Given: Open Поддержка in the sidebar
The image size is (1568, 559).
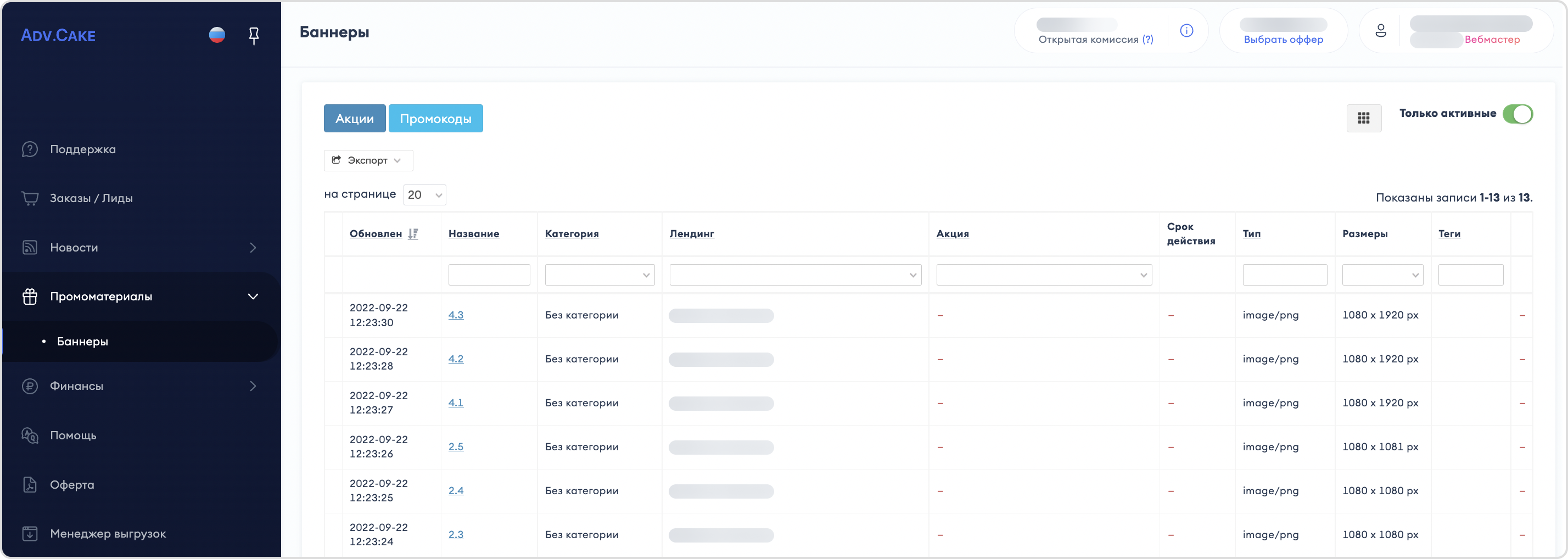Looking at the screenshot, I should pos(83,149).
